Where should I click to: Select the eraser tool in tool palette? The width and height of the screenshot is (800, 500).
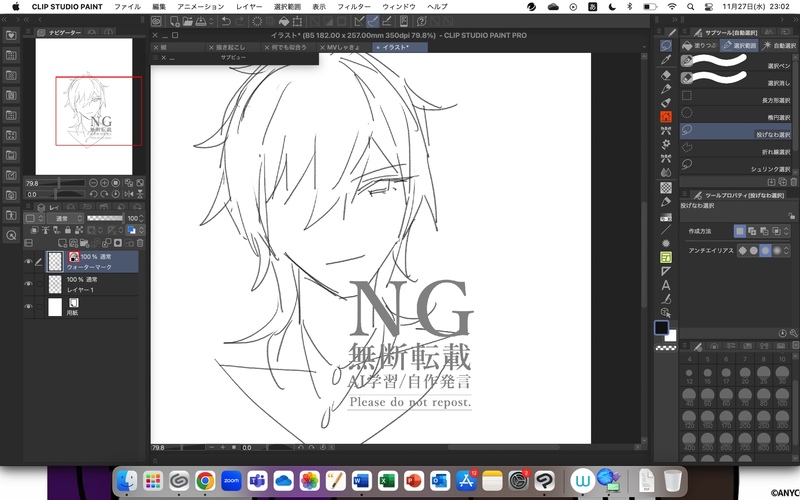pos(666,75)
